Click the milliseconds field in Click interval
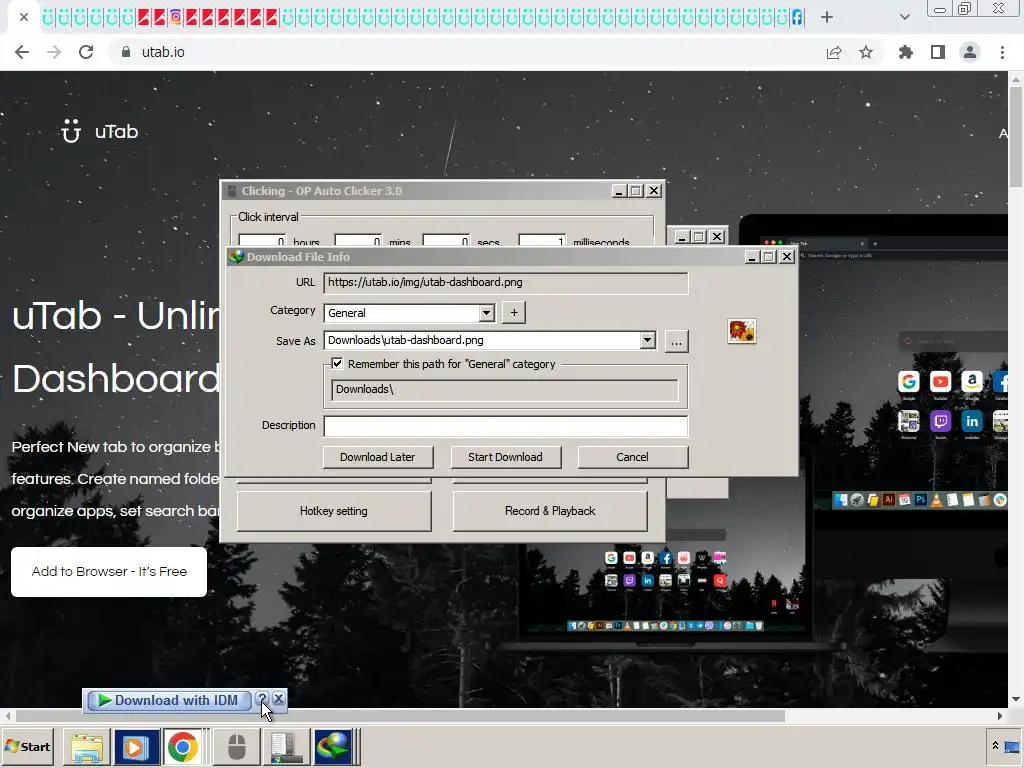 (542, 240)
